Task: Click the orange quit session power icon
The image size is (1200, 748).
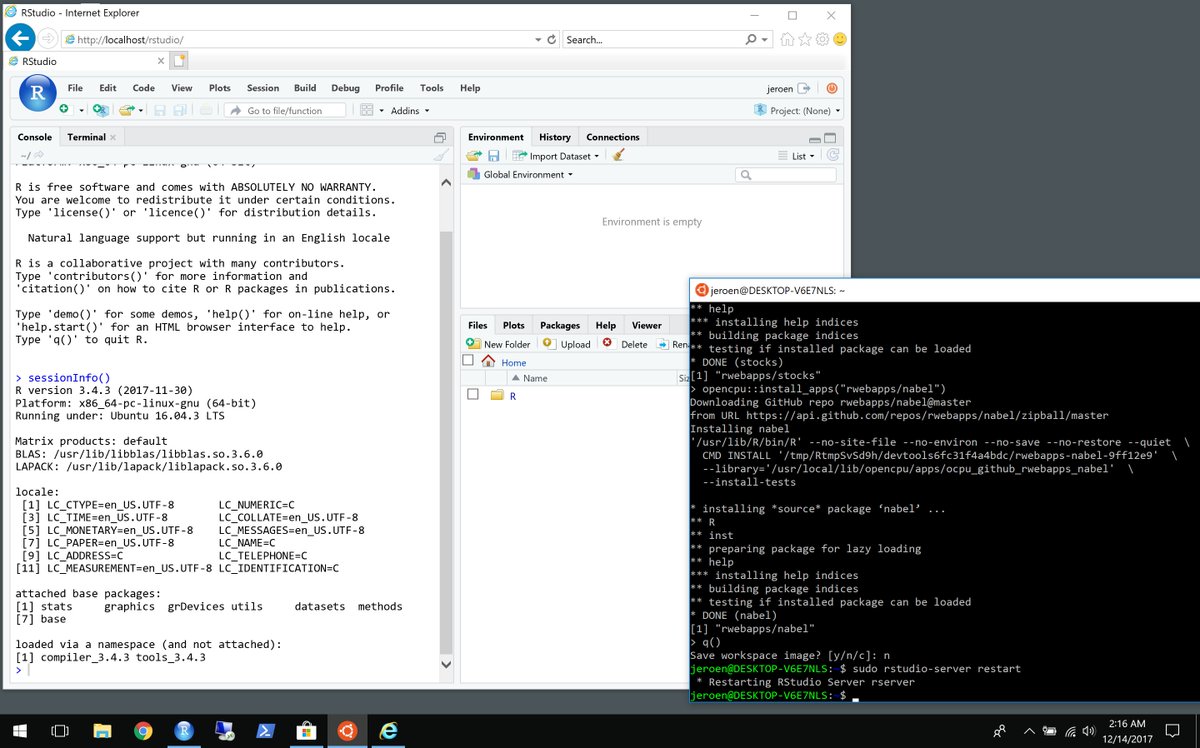Action: [831, 88]
